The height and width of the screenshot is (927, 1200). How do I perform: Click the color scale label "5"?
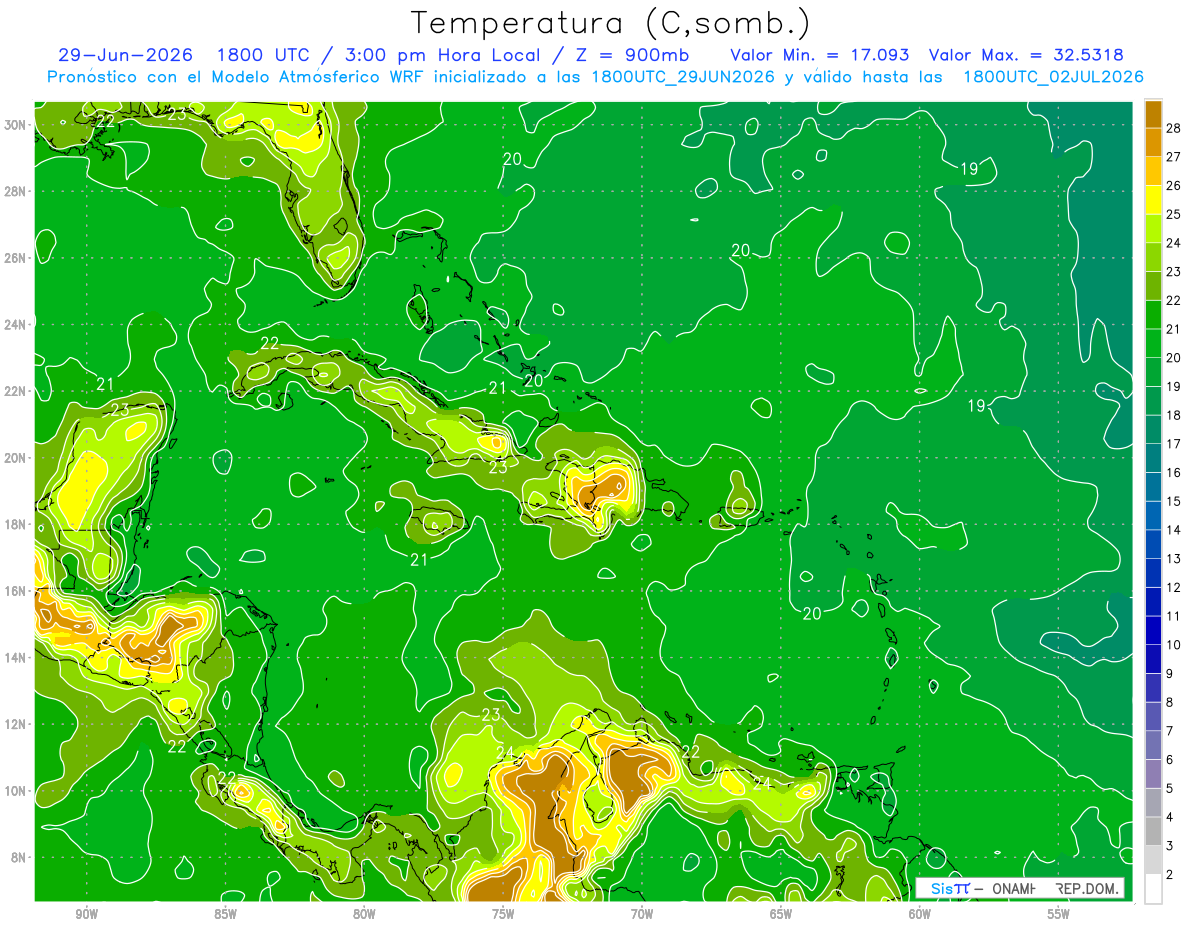[1170, 788]
